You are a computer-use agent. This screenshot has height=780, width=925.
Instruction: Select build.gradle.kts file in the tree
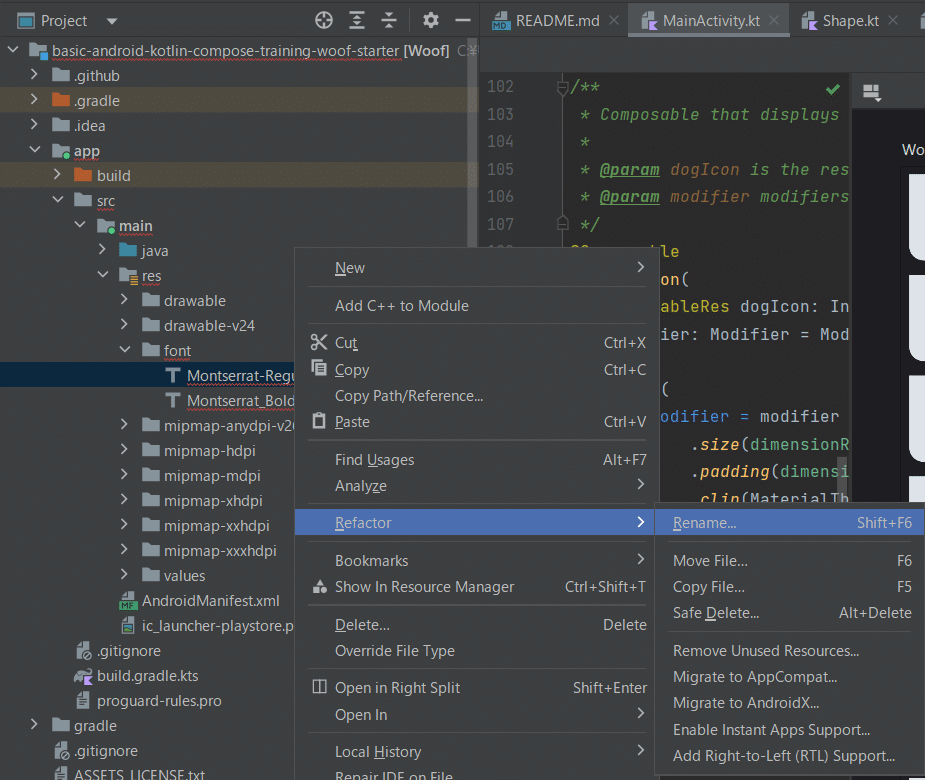pos(147,675)
